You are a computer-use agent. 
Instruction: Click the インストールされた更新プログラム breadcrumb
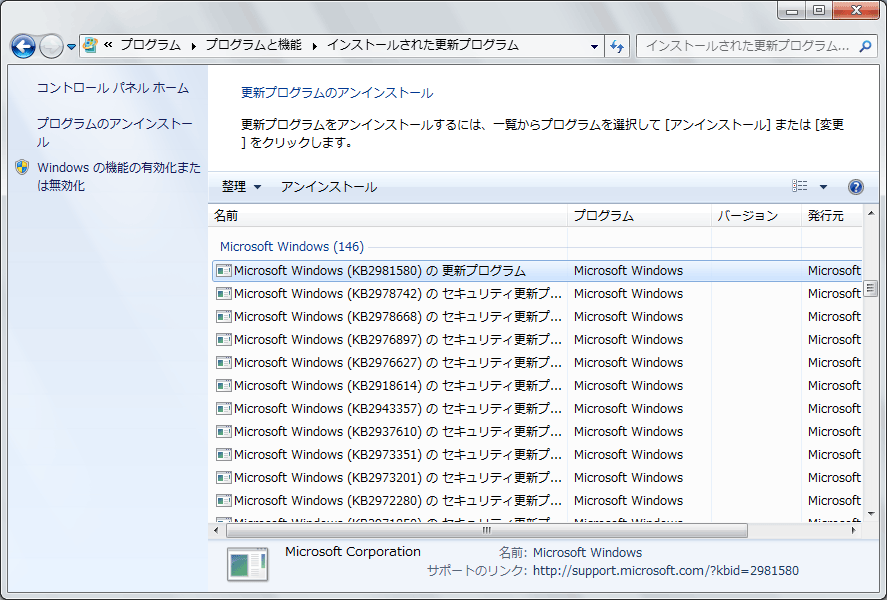click(423, 45)
